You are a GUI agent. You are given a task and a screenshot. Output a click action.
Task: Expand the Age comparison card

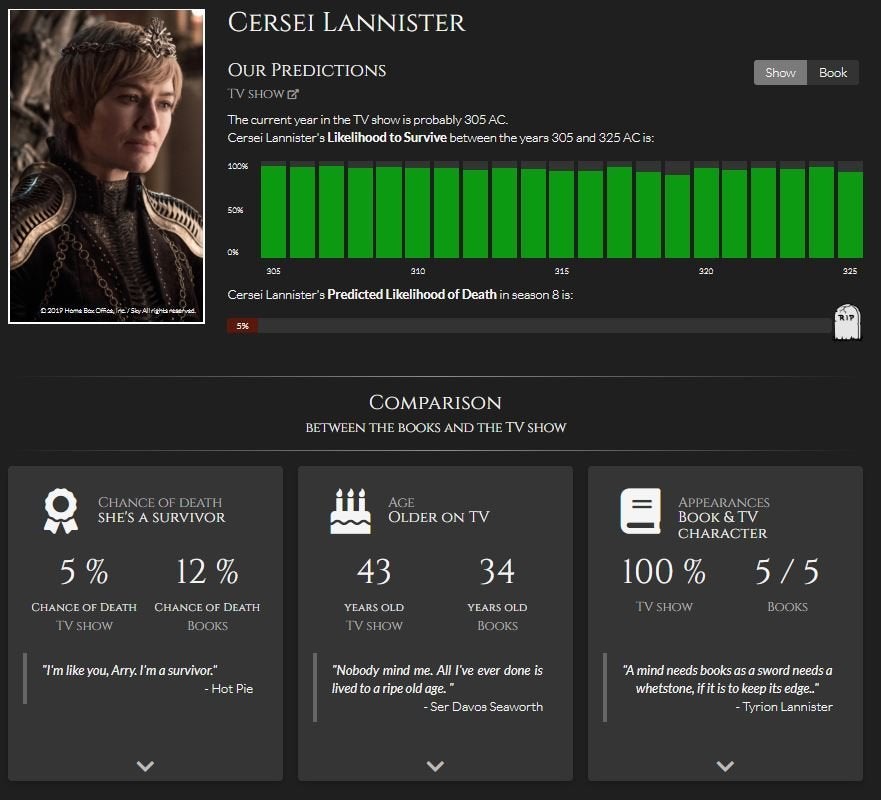point(435,765)
